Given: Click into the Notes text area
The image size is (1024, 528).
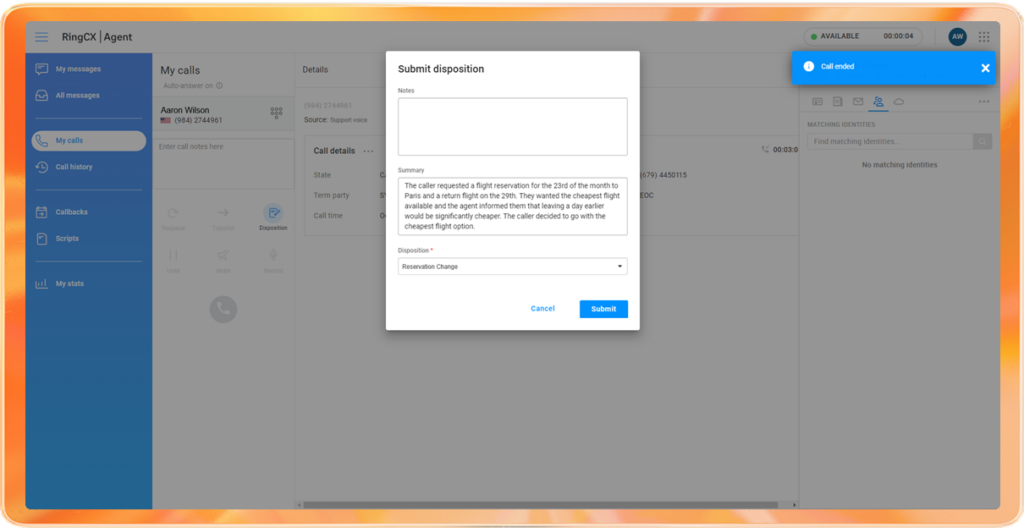Looking at the screenshot, I should coord(512,127).
